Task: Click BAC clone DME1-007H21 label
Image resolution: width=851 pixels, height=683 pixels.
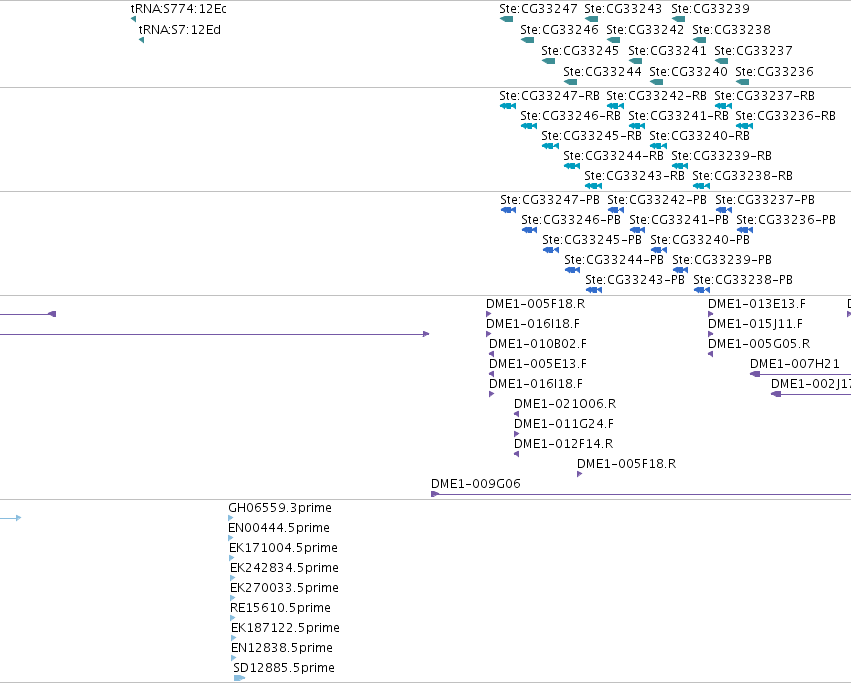Action: click(x=795, y=364)
